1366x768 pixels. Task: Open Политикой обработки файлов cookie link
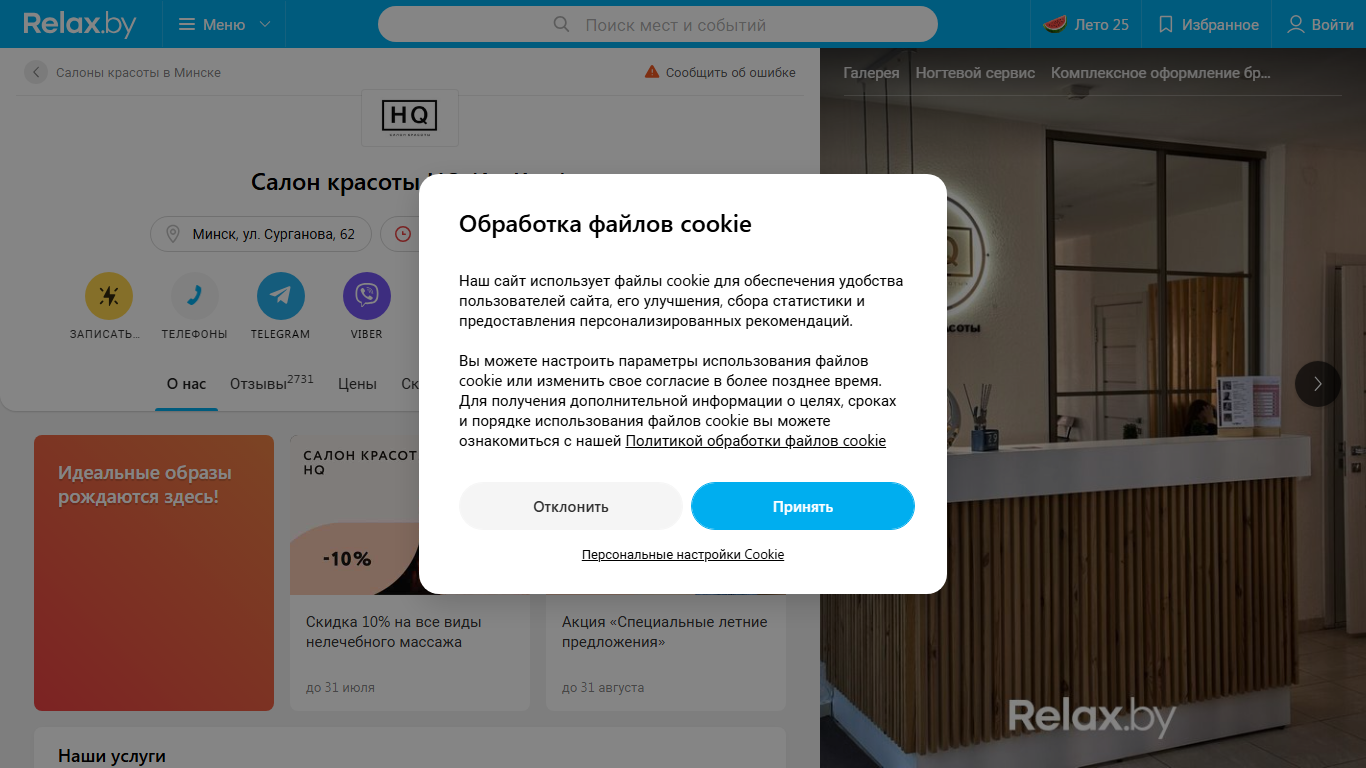point(756,441)
